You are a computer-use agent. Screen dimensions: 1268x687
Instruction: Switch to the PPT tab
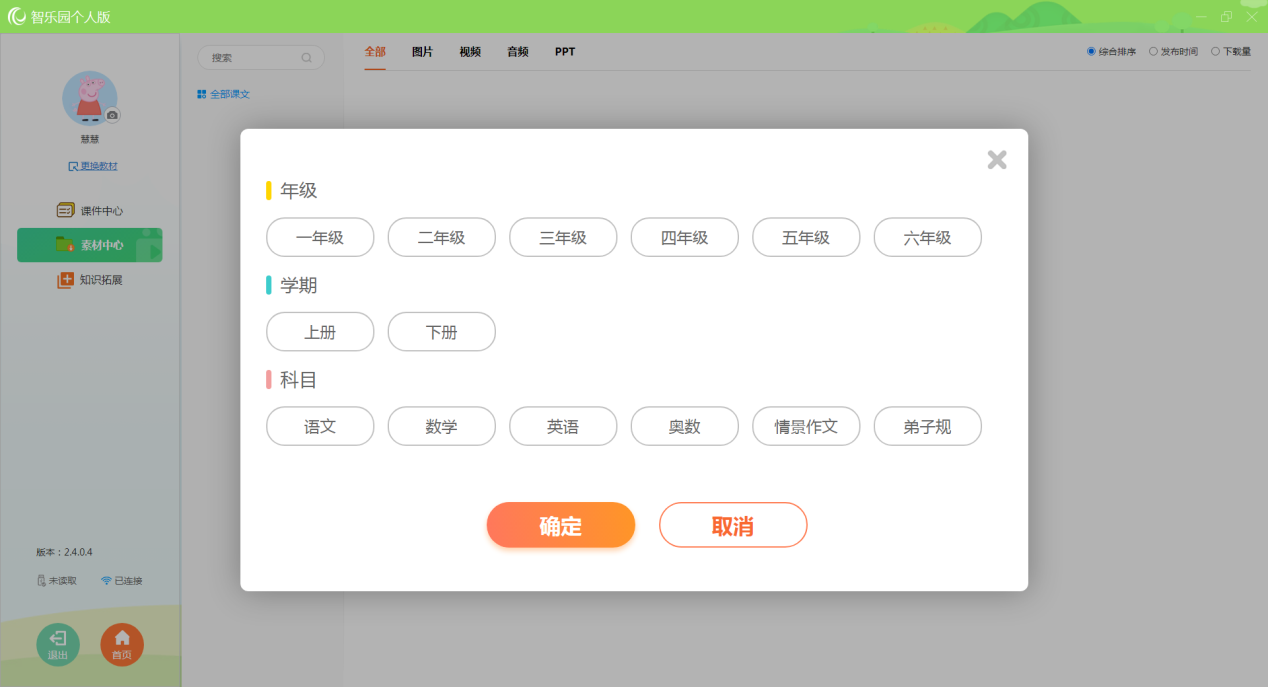point(565,52)
